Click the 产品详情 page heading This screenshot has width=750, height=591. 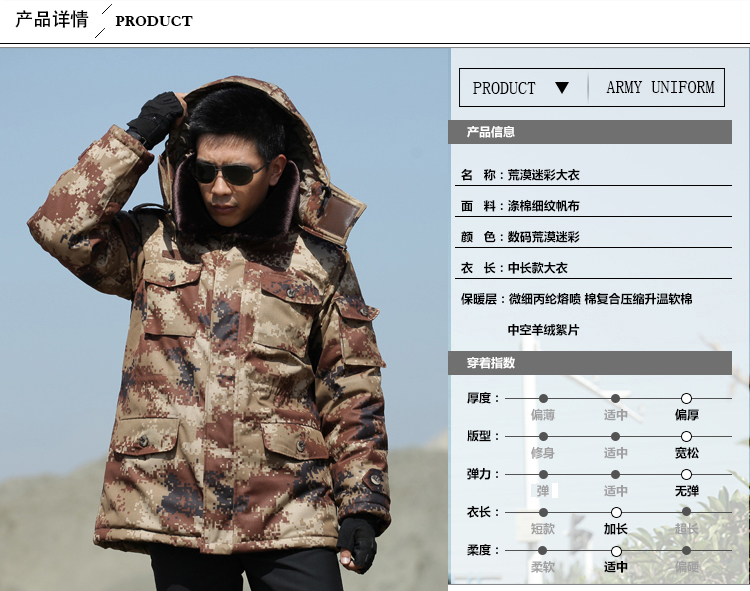coord(52,20)
